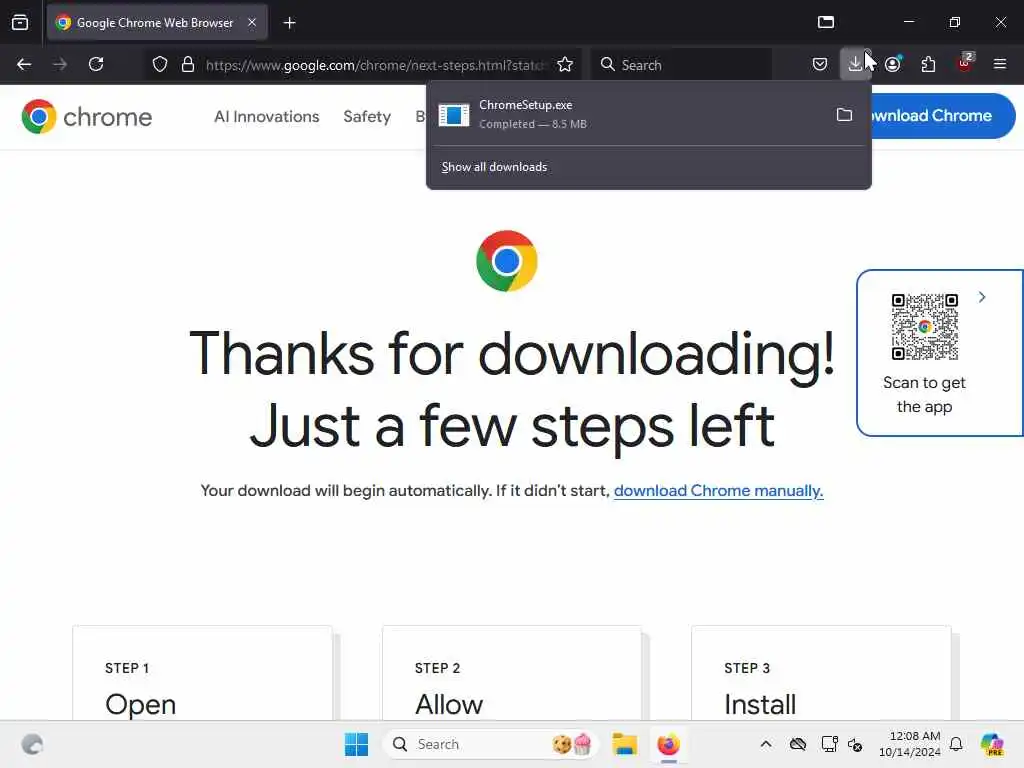Click the Chrome logo in site header
The height and width of the screenshot is (768, 1024).
(86, 117)
